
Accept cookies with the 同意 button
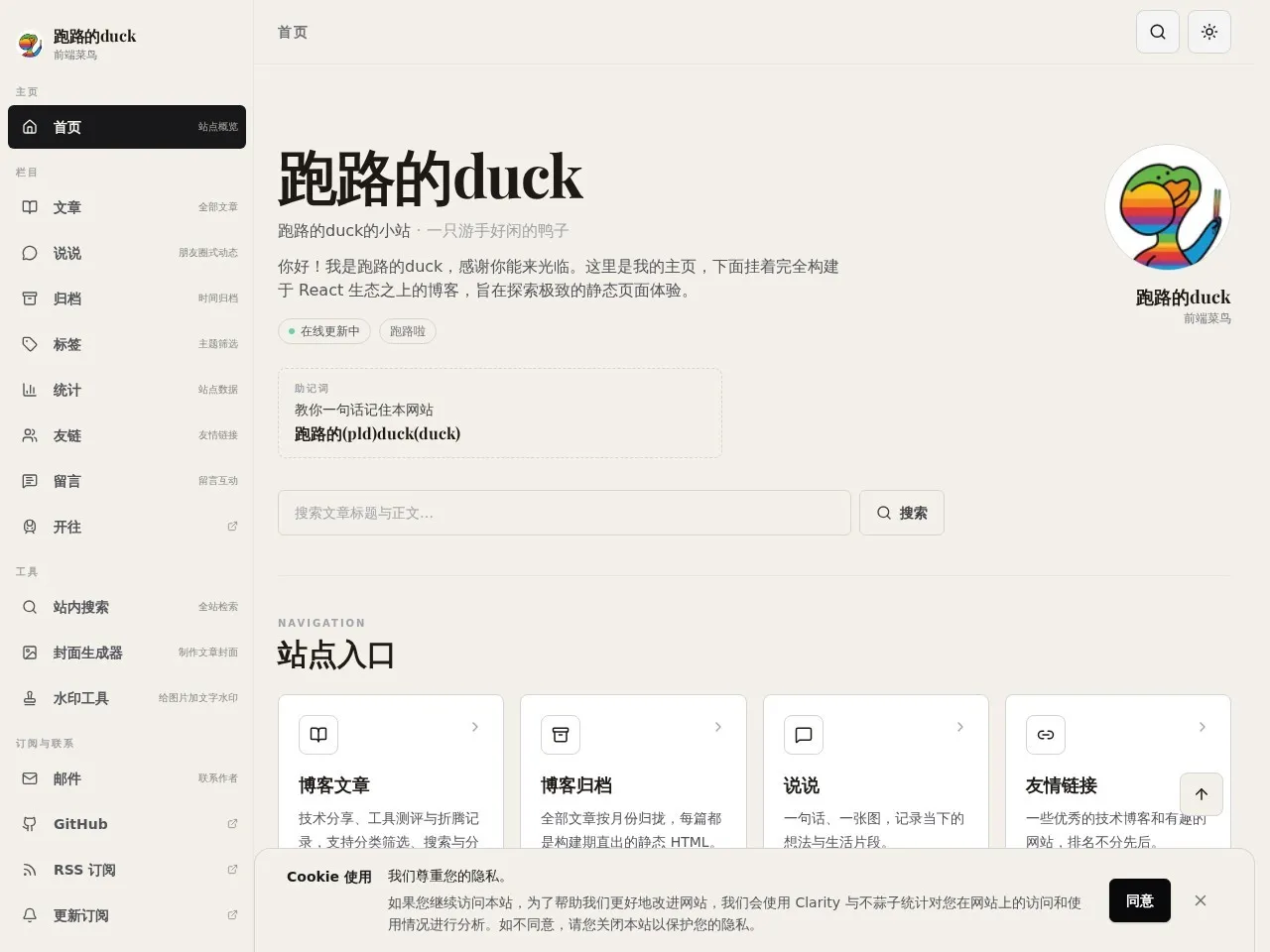pyautogui.click(x=1140, y=900)
